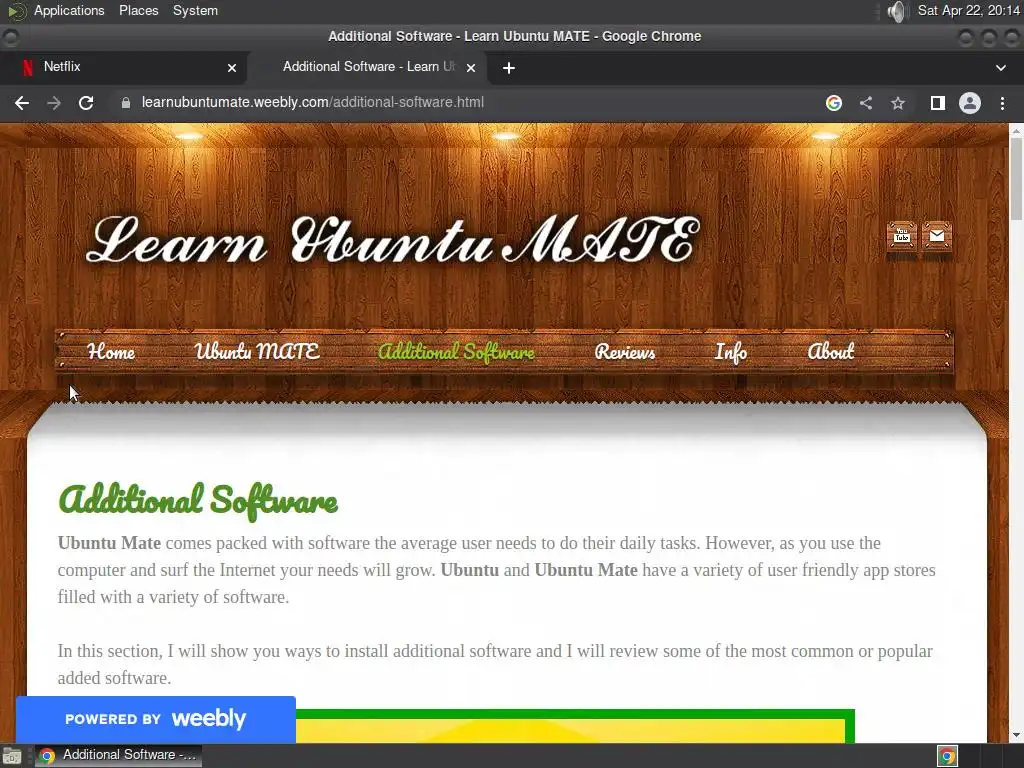
Task: Click the Chrome icon in the bottom-right panel
Action: (x=947, y=756)
